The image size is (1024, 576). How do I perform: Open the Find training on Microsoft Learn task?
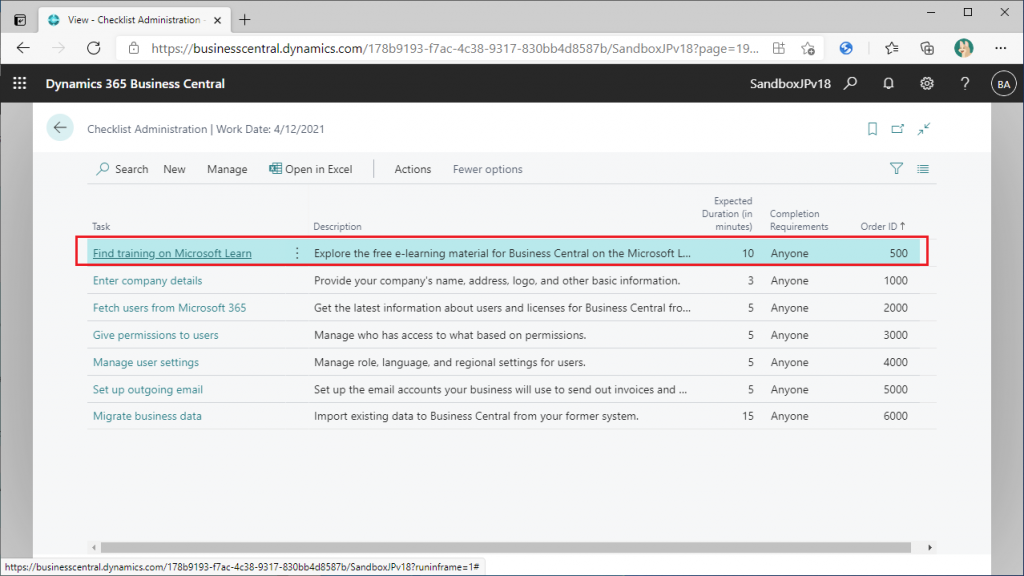(172, 253)
